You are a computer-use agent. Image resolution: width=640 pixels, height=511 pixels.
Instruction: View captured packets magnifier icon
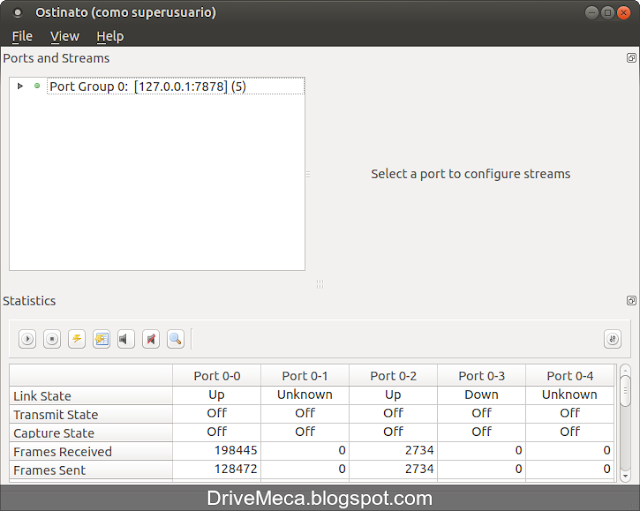176,339
